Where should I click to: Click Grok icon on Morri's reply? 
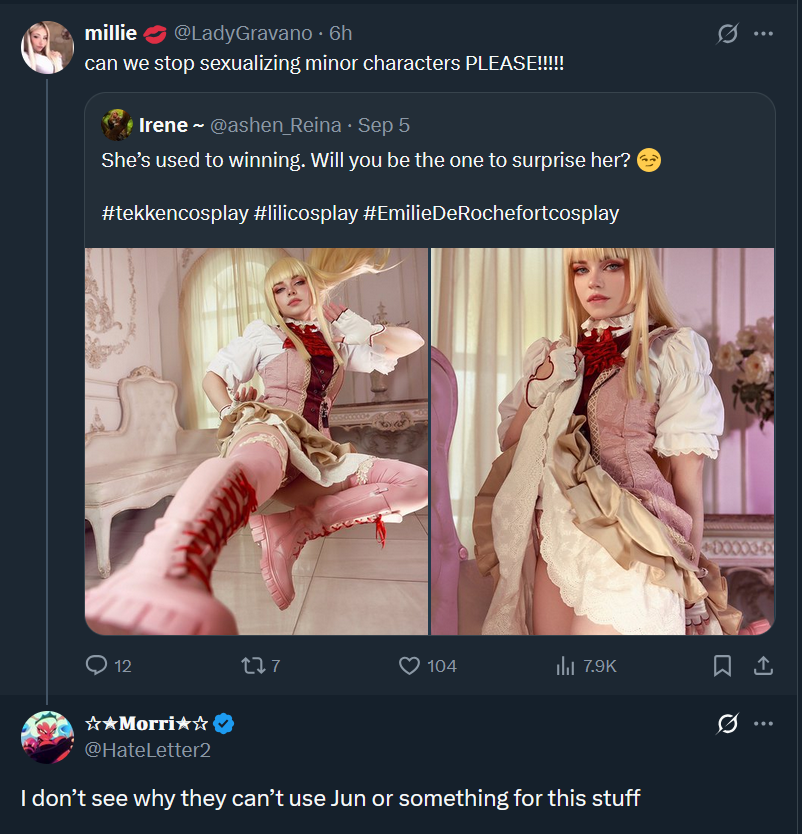pos(728,725)
